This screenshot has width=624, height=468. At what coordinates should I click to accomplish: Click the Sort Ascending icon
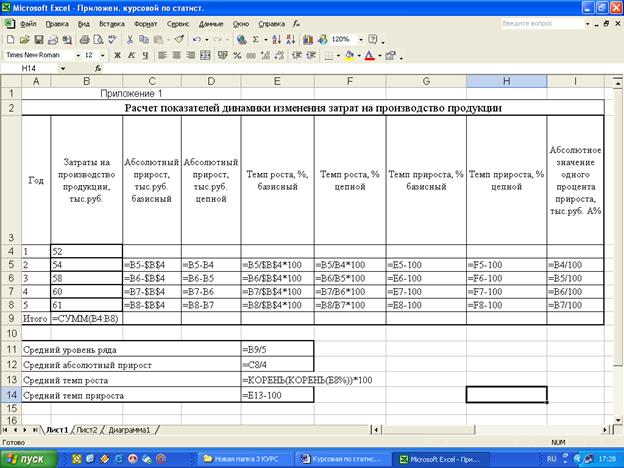(278, 39)
